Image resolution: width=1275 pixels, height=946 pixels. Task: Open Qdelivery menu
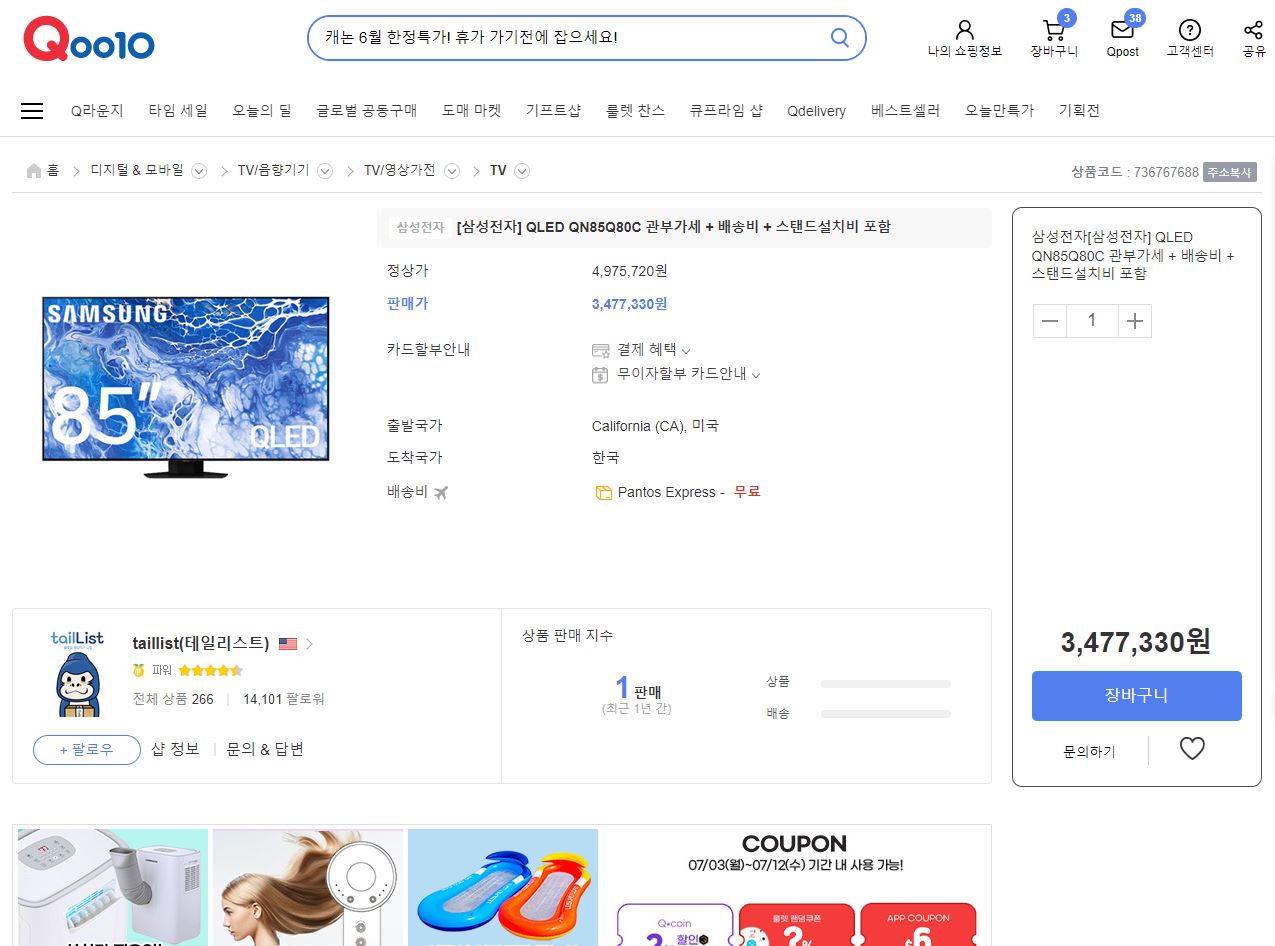(x=816, y=111)
